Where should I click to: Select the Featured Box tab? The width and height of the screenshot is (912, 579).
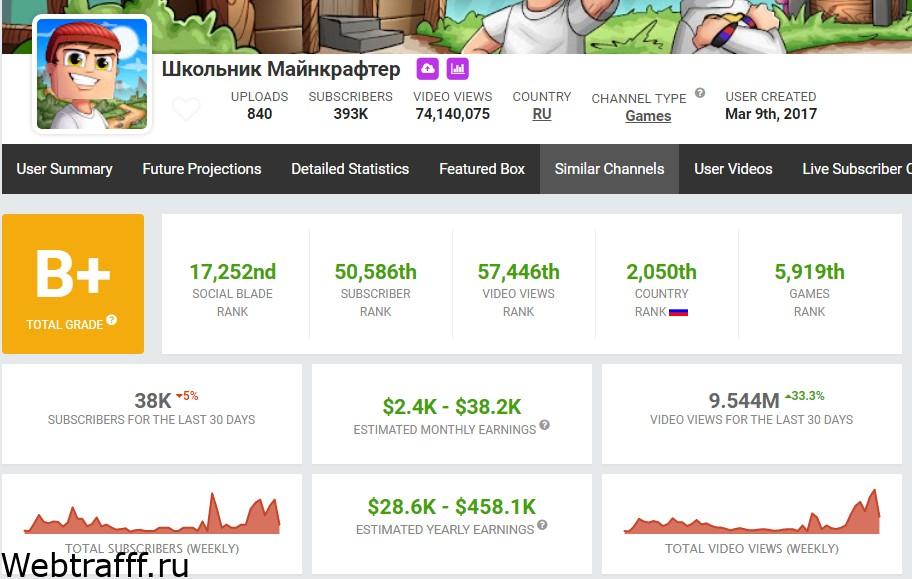pos(482,169)
